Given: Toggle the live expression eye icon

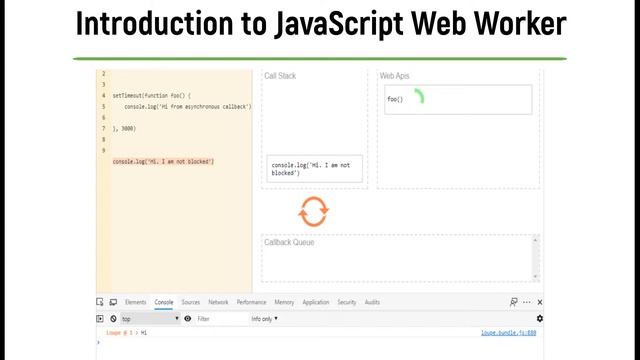Looking at the screenshot, I should tap(187, 318).
